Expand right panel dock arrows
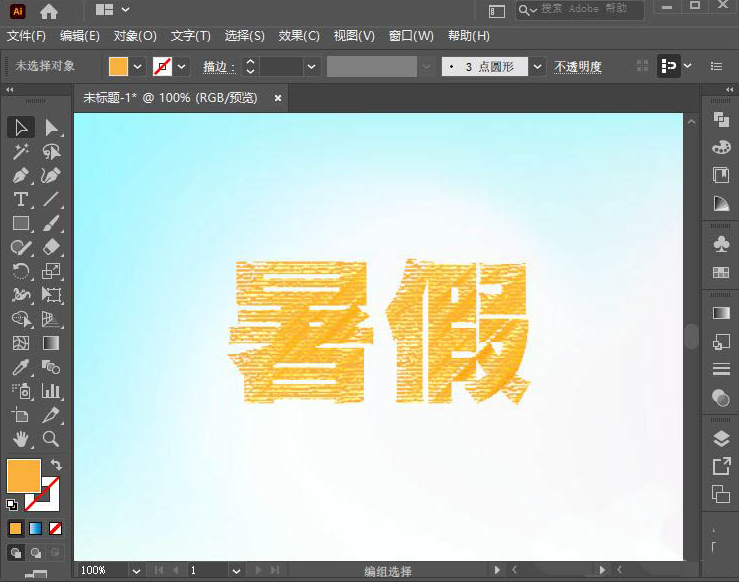Viewport: 739px width, 582px height. coord(730,89)
